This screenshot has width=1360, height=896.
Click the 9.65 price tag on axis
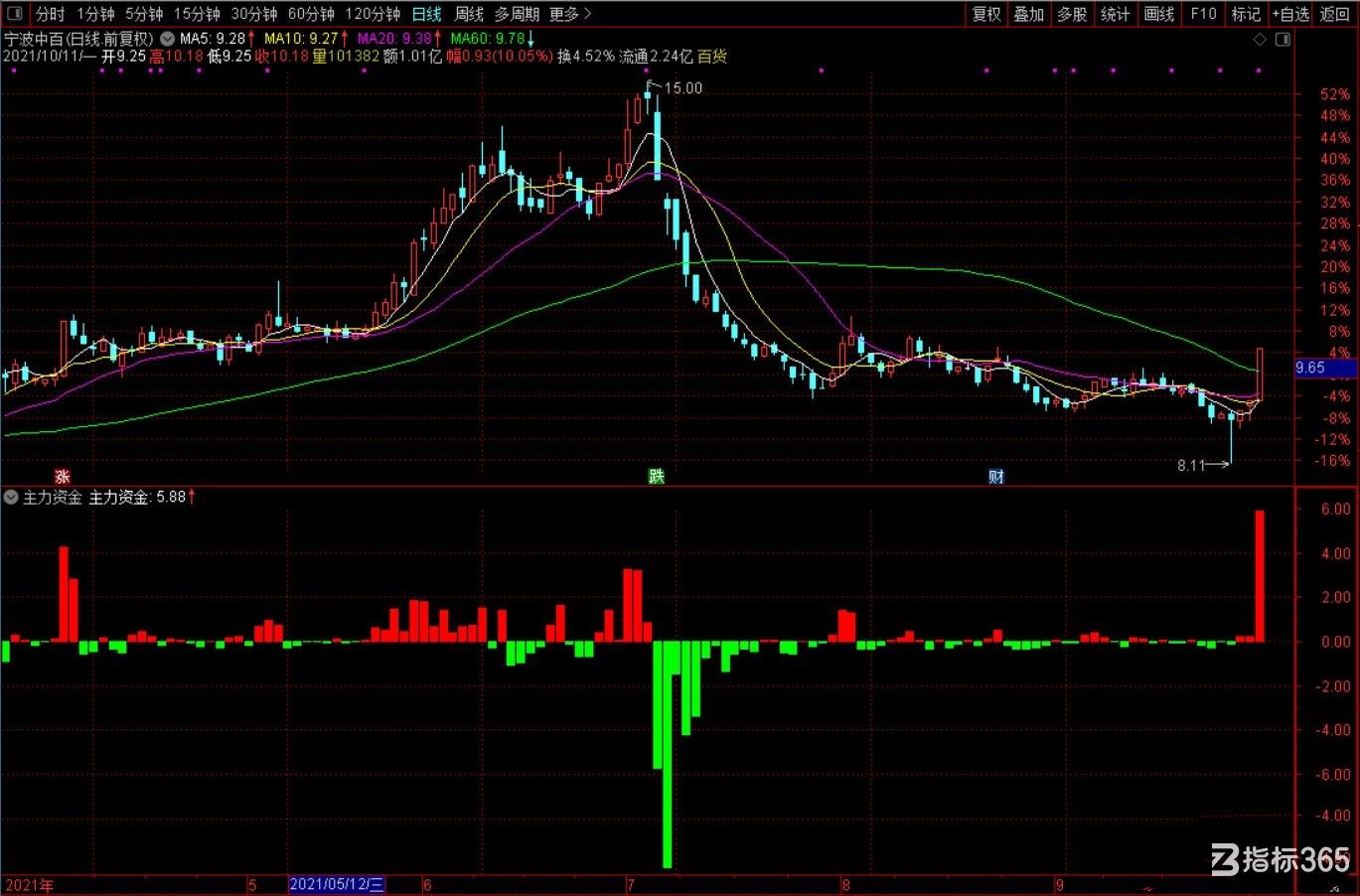click(1325, 368)
